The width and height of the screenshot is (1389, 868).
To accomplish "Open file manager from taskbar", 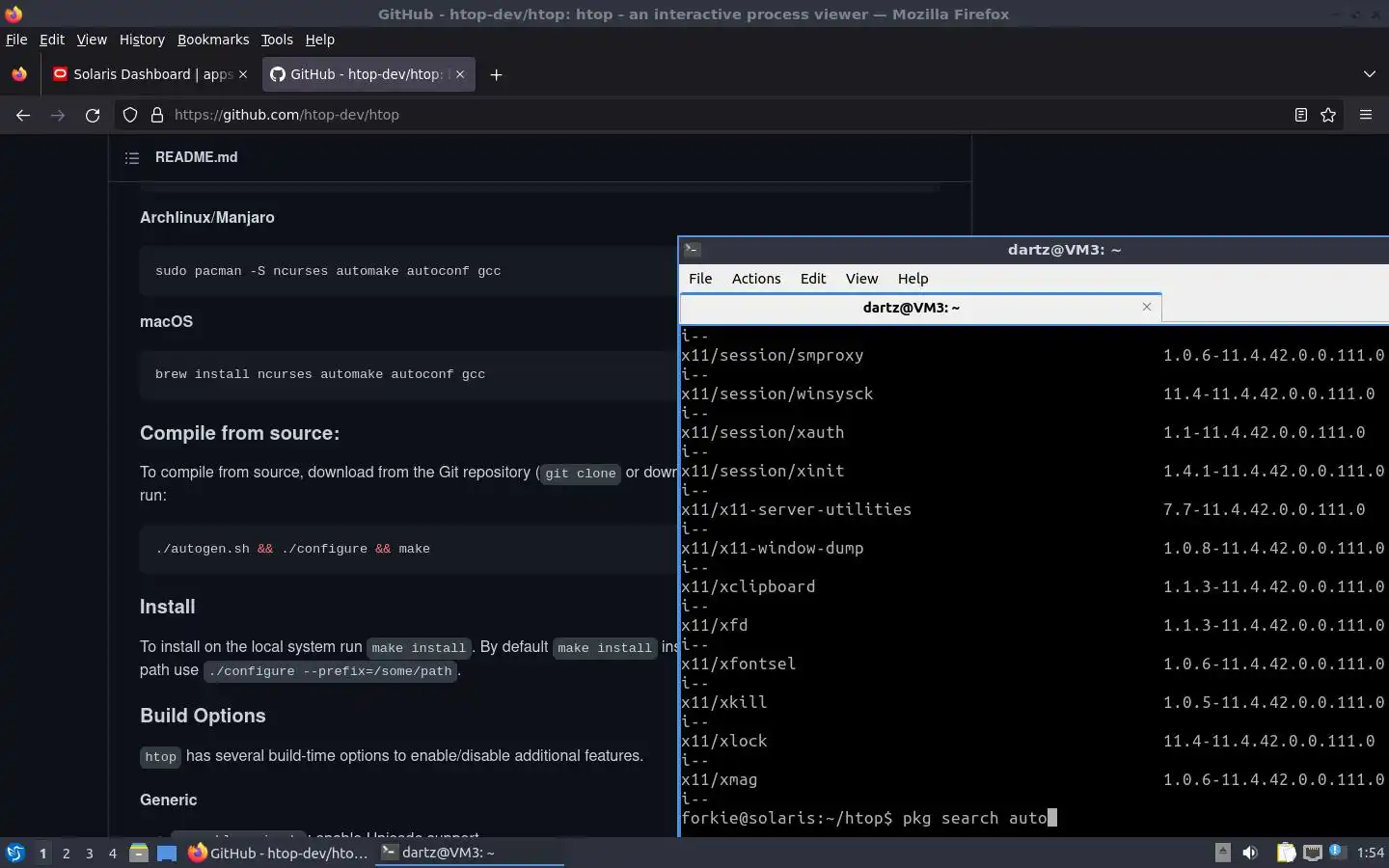I will [139, 853].
